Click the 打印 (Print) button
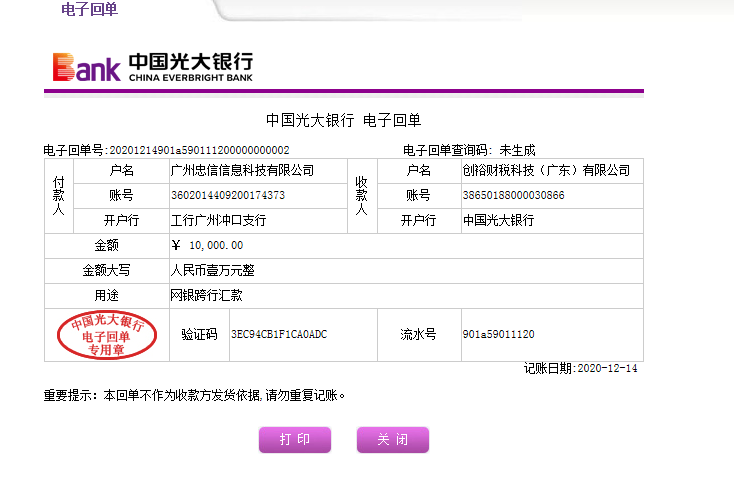The width and height of the screenshot is (734, 488). coord(295,439)
